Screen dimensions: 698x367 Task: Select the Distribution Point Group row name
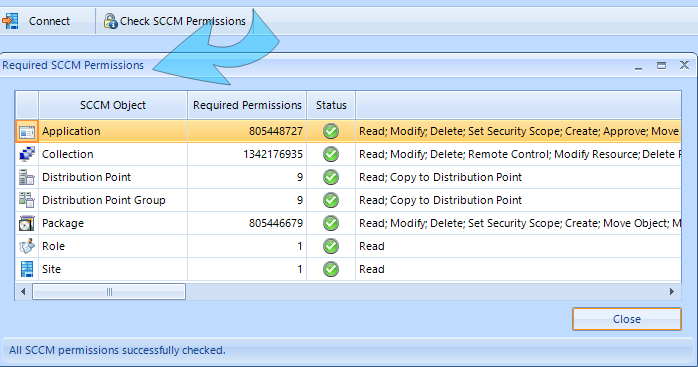(x=104, y=200)
